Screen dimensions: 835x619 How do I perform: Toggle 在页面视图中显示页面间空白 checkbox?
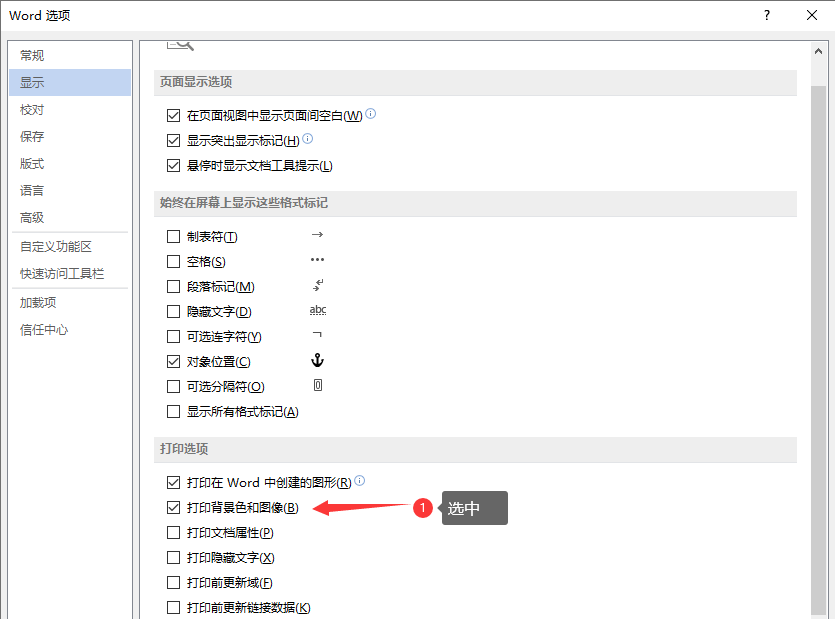click(x=174, y=115)
